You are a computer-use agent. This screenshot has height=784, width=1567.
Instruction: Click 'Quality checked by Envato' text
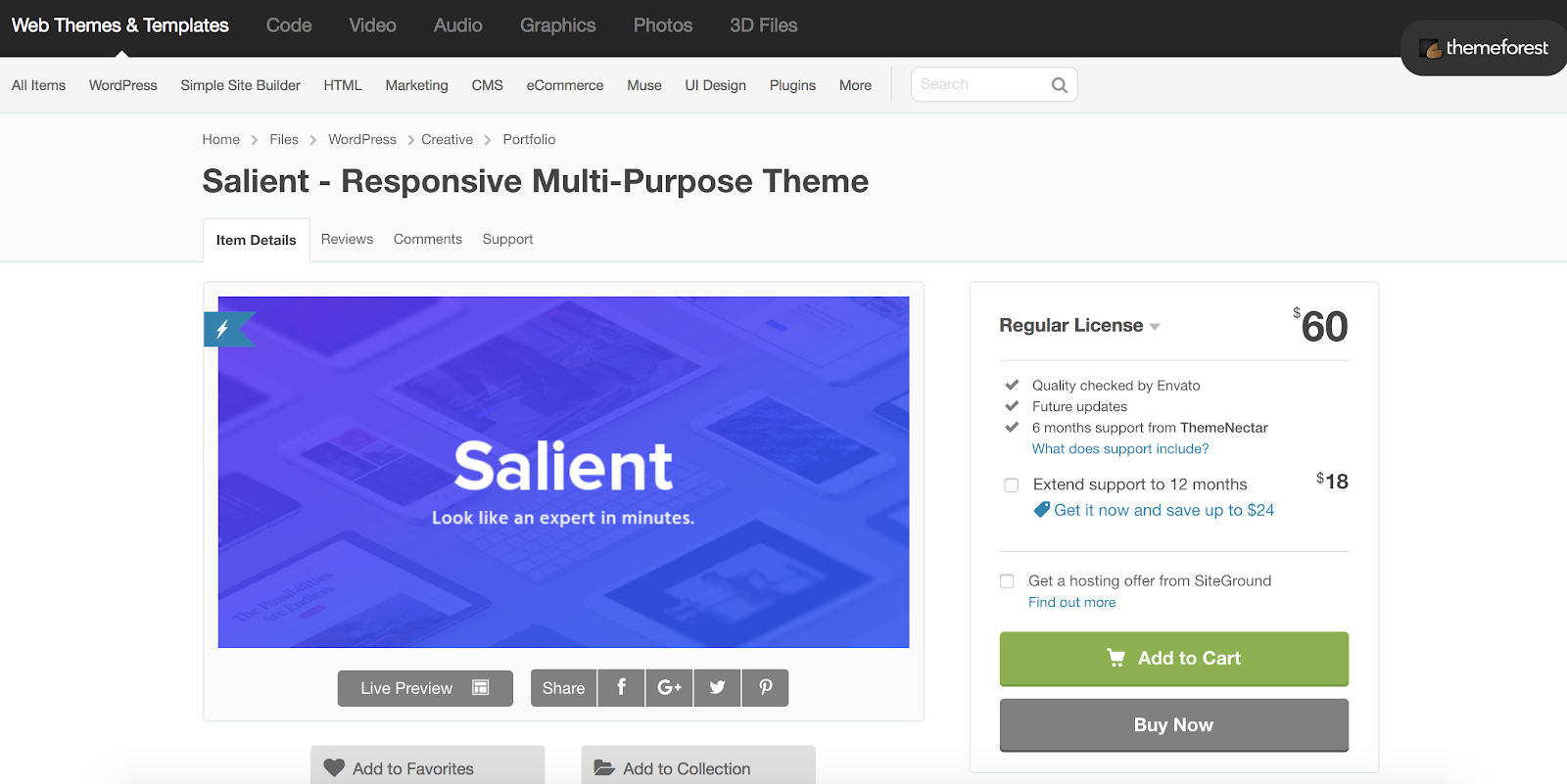click(x=1116, y=386)
